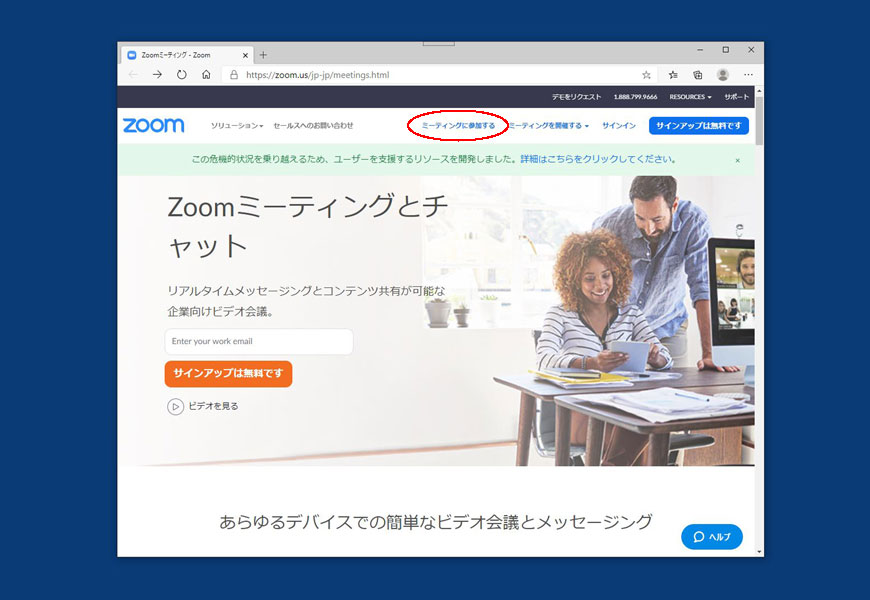Click the scrollbar up arrow
Viewport: 870px width, 600px height.
coord(760,90)
